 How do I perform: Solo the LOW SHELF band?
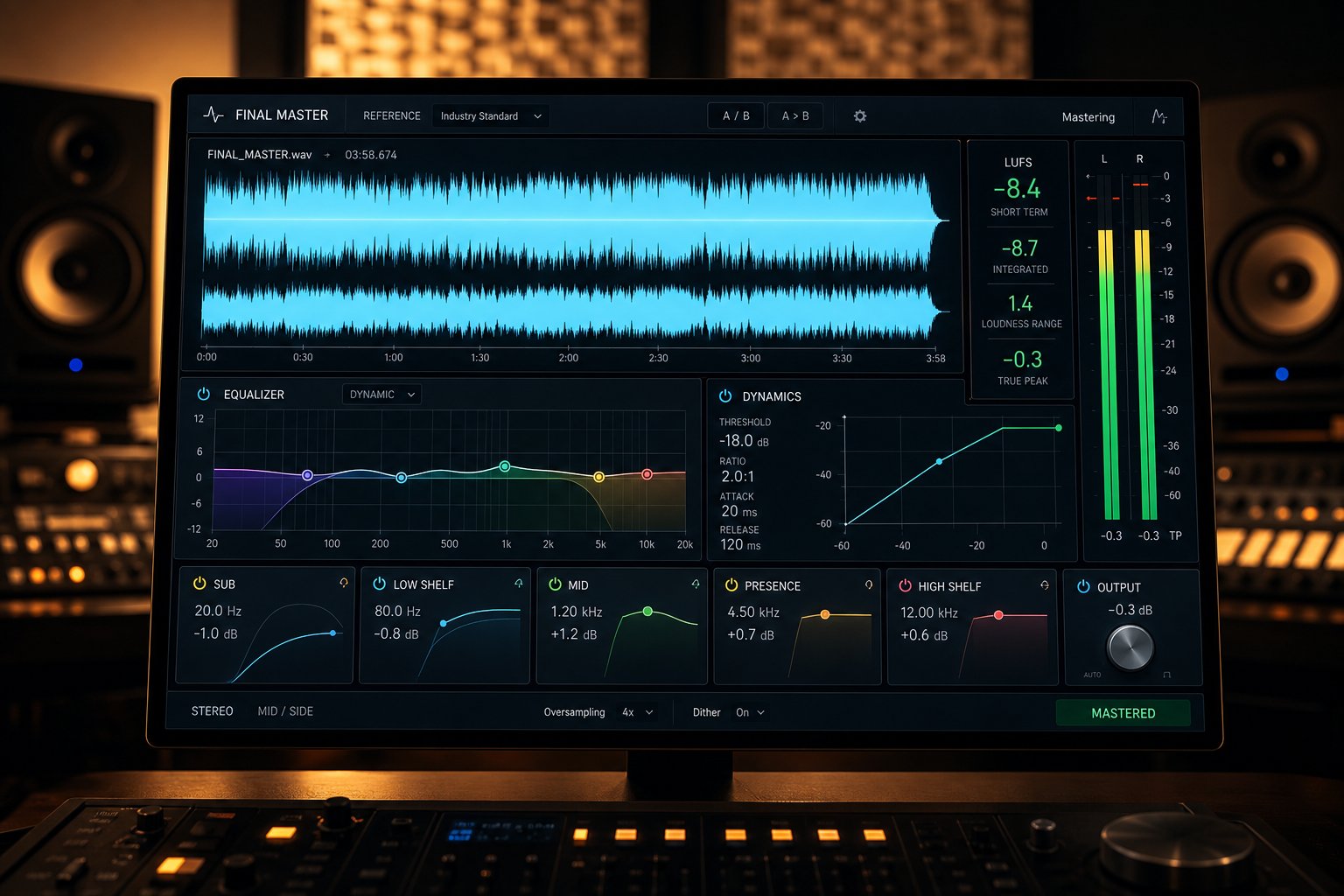(519, 583)
